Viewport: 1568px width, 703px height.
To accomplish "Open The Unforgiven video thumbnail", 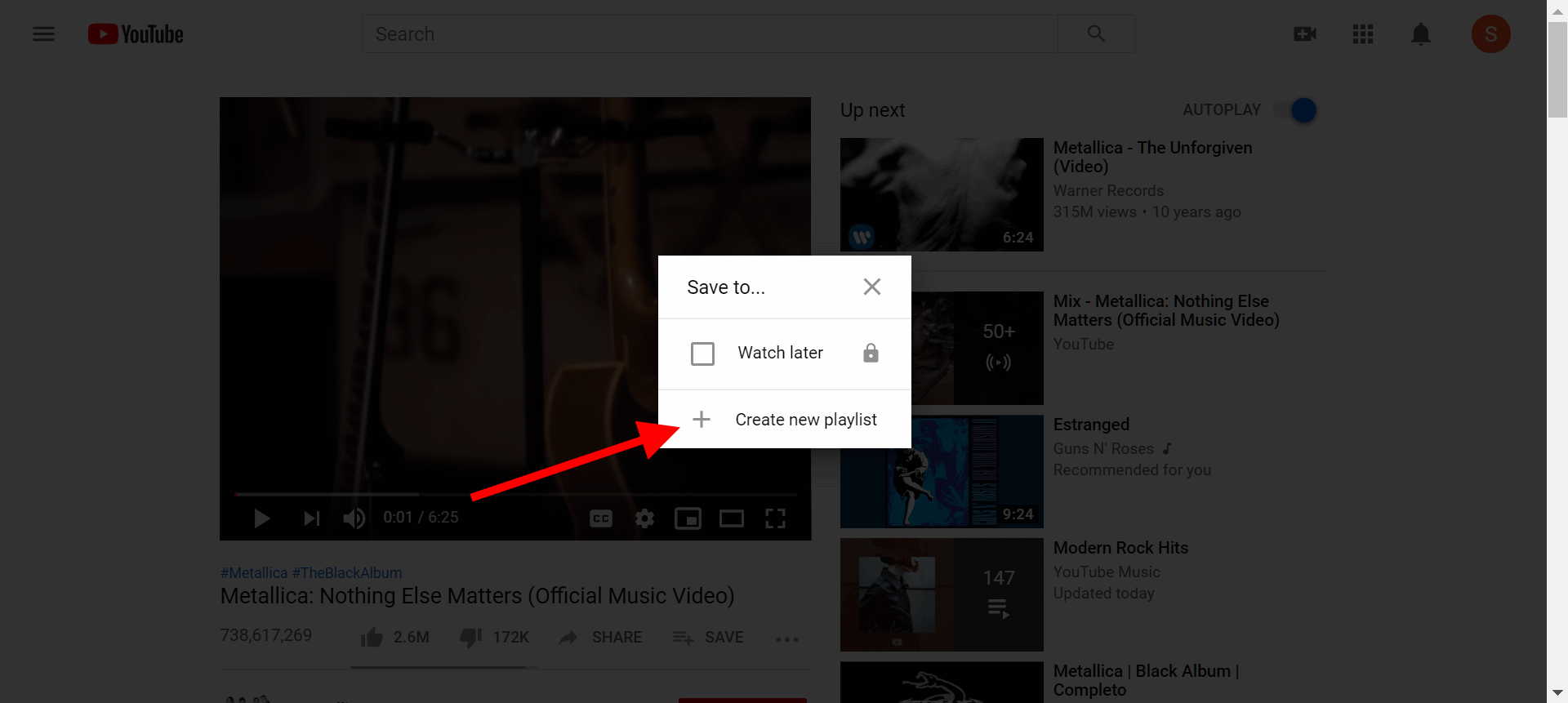I will tap(942, 194).
